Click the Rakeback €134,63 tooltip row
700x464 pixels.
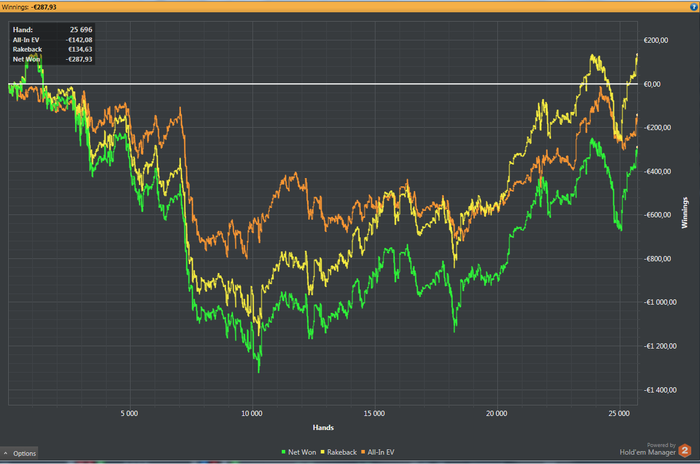click(52, 50)
